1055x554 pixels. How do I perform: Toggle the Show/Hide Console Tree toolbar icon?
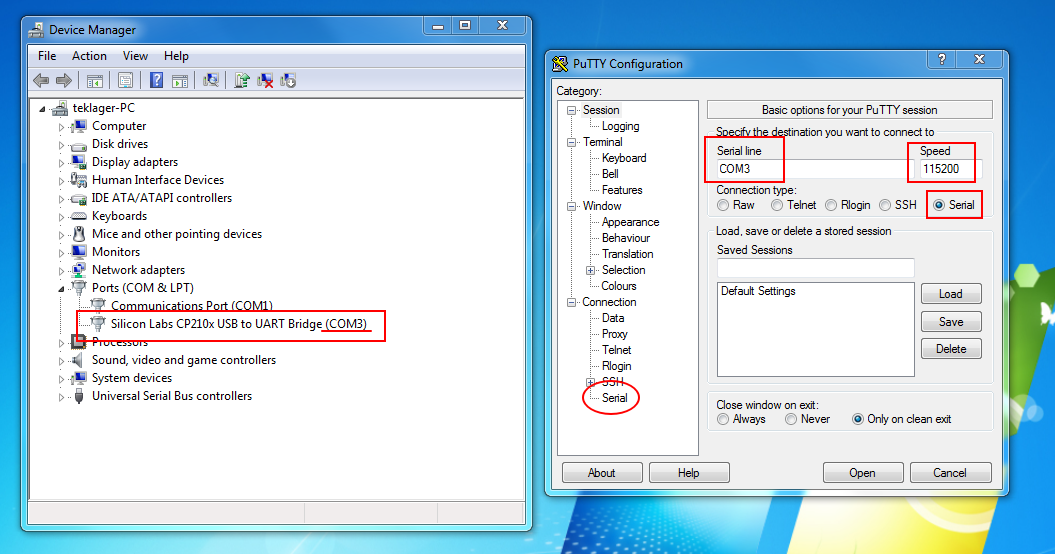coord(94,81)
